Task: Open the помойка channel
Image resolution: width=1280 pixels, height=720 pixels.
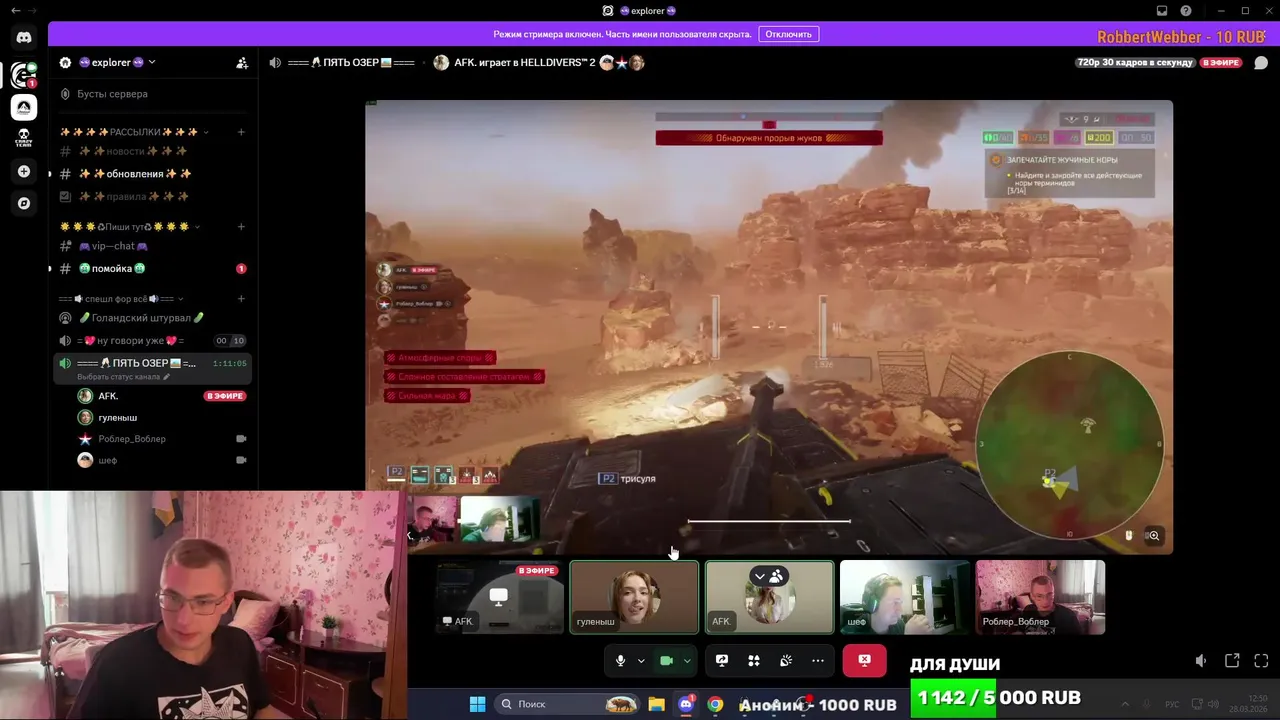Action: click(x=152, y=269)
